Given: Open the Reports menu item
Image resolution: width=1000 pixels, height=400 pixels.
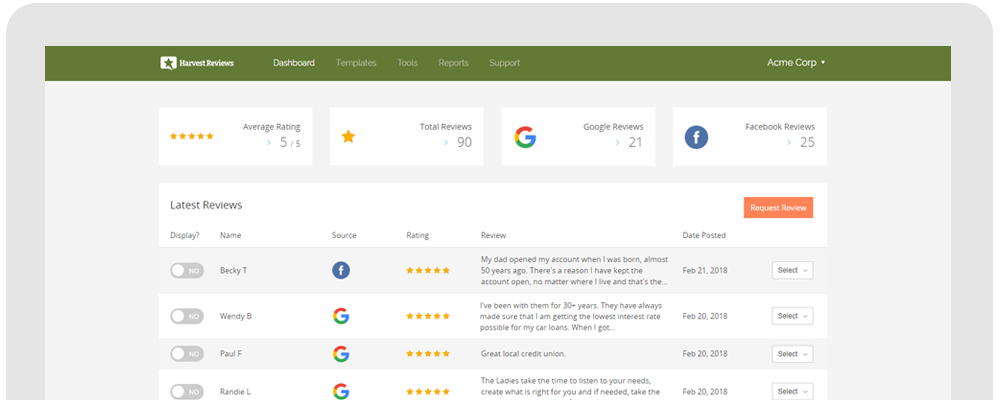Looking at the screenshot, I should click(x=453, y=63).
